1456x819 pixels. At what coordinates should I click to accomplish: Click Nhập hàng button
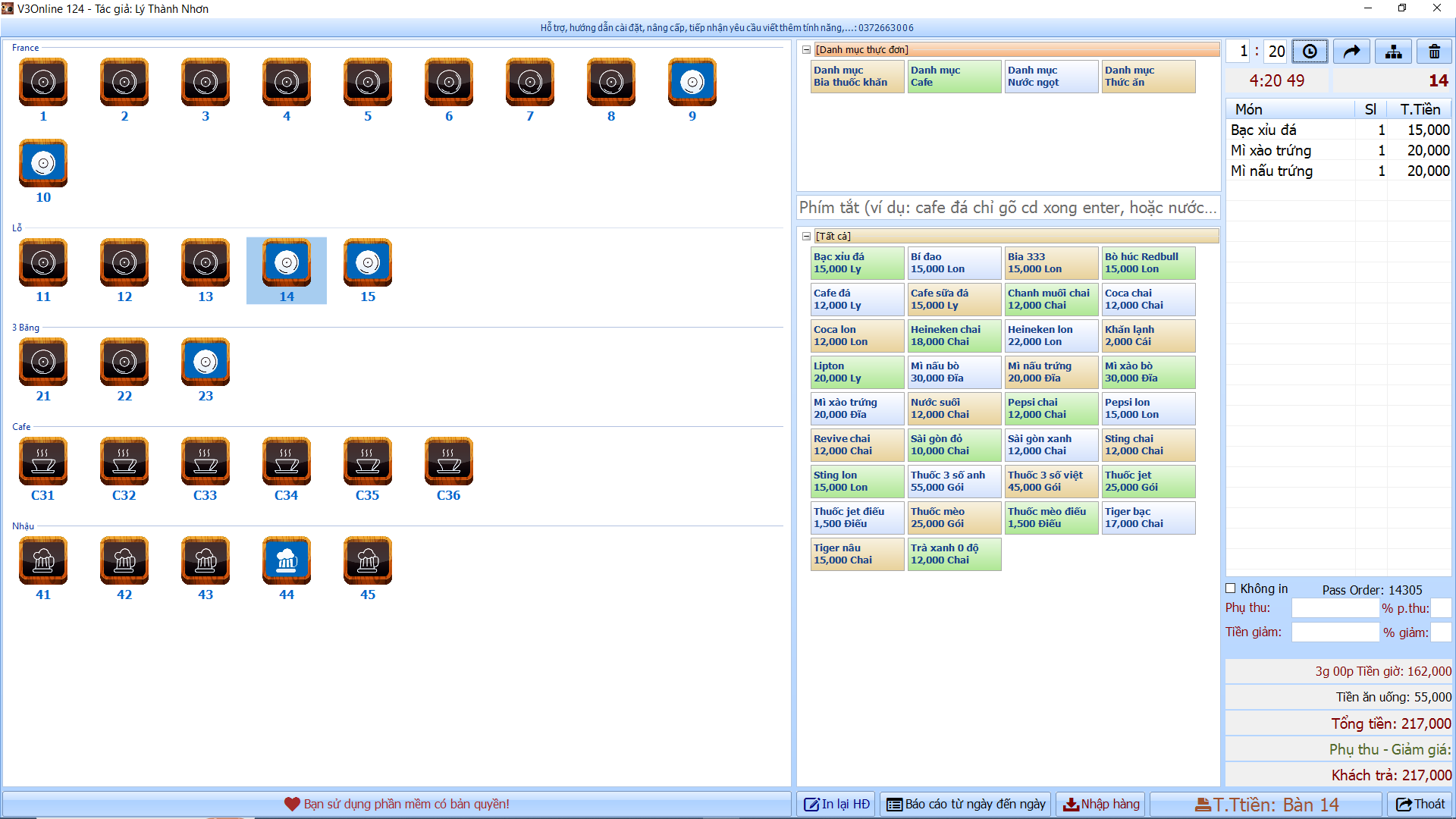click(x=1101, y=804)
